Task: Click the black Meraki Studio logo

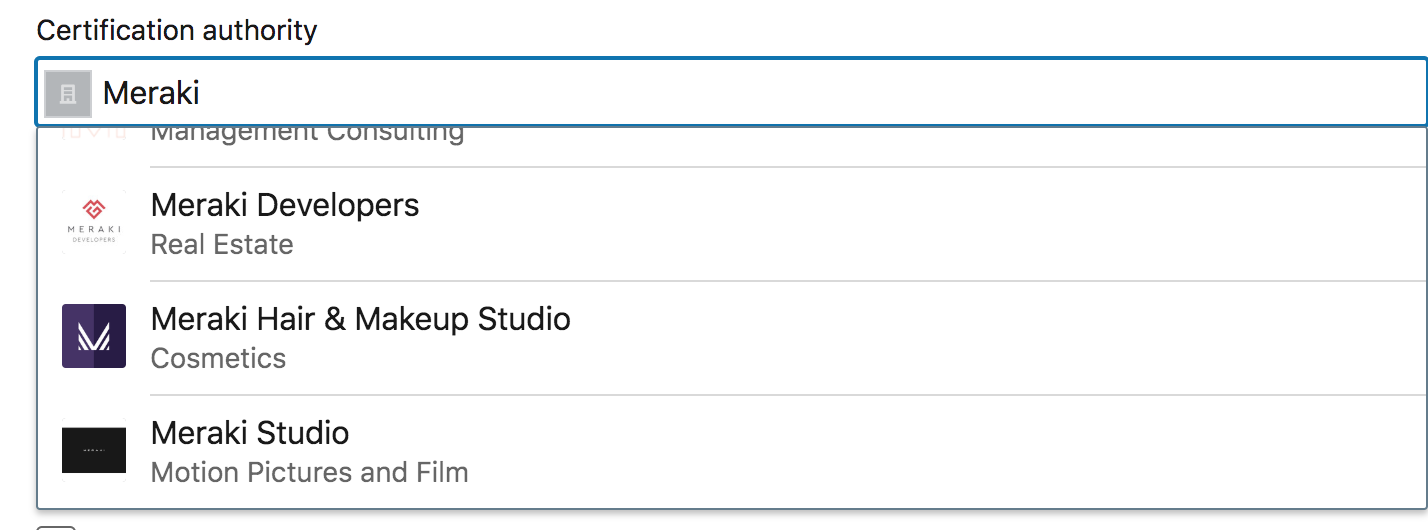Action: point(93,450)
